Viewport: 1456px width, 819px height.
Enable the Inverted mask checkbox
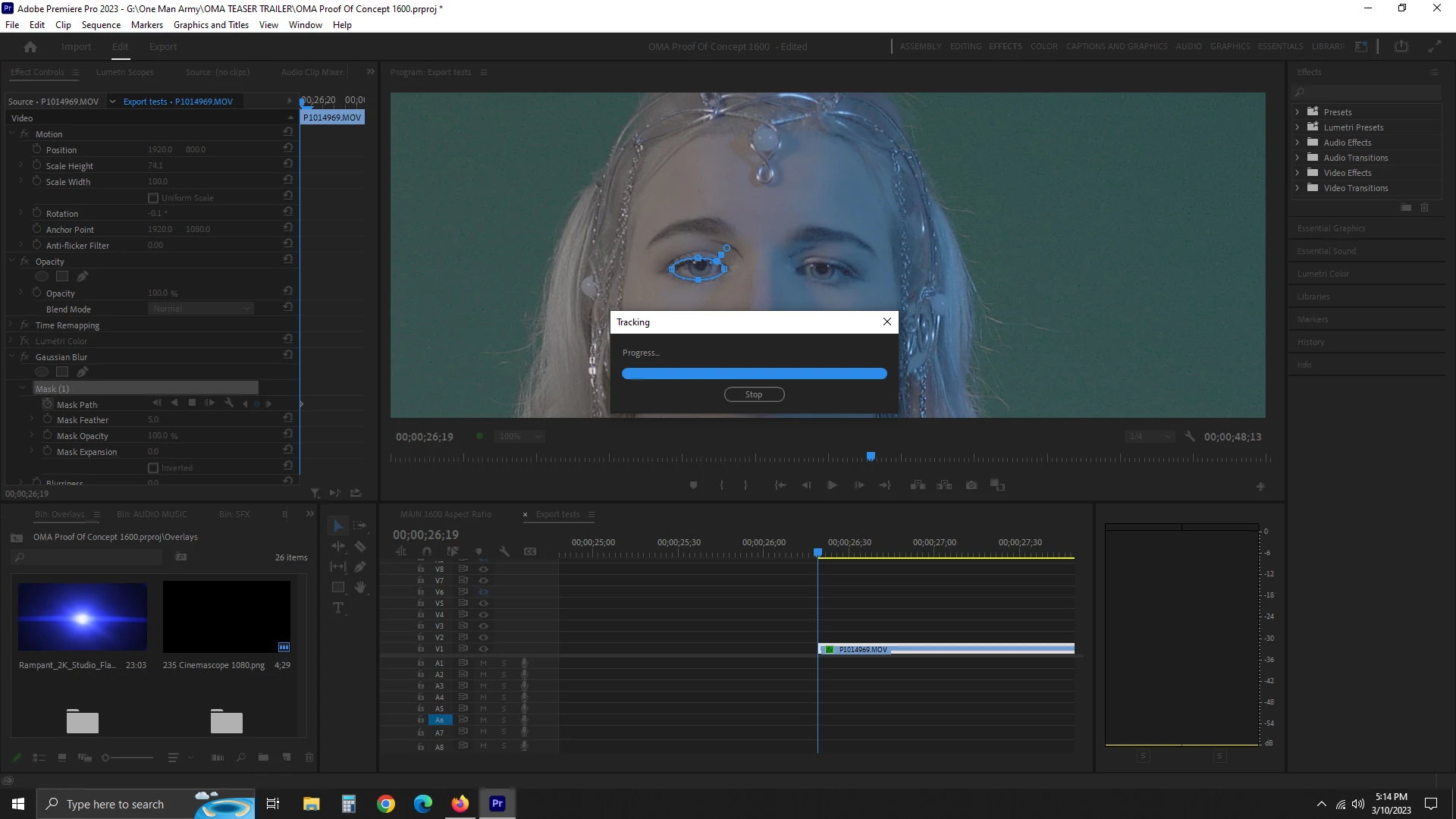(153, 468)
